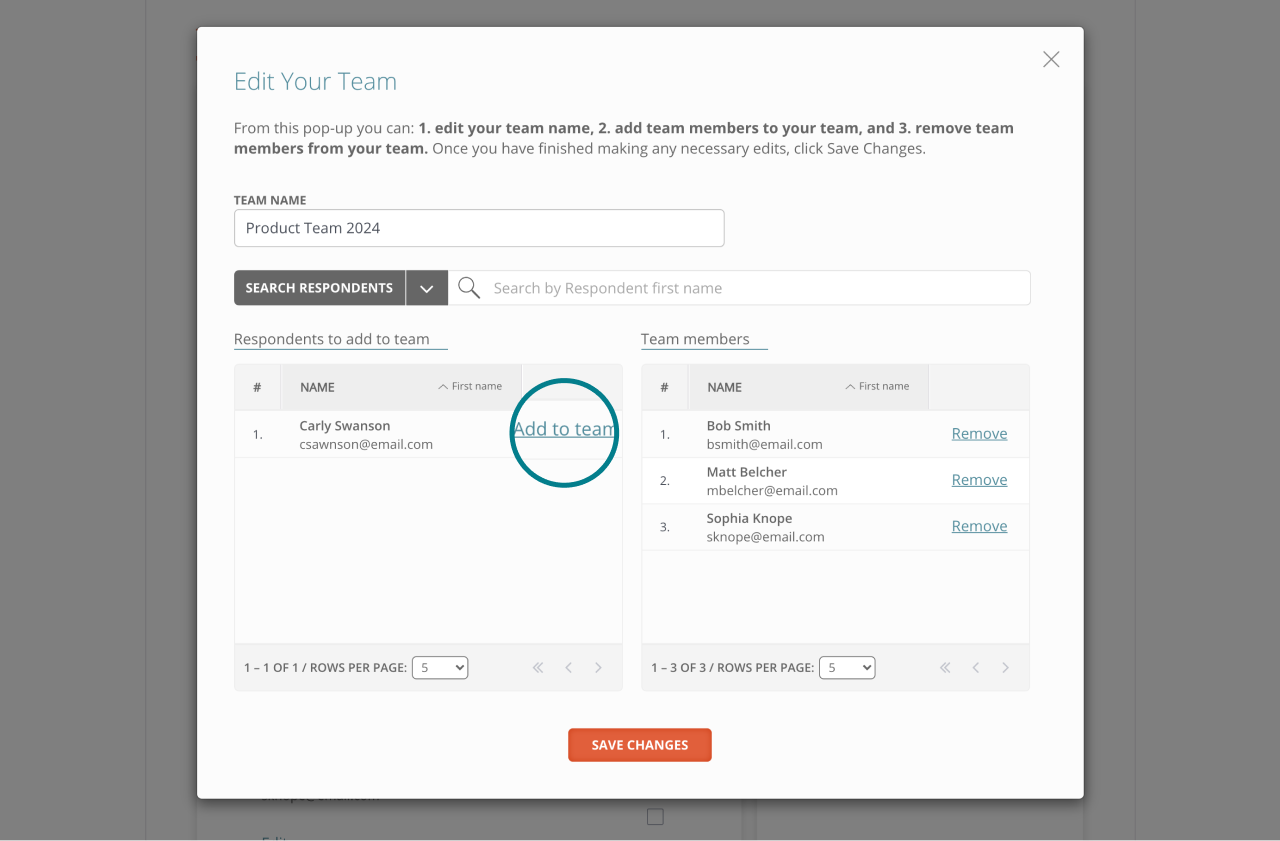
Task: Tick the checkbox behind the dialog
Action: (x=655, y=817)
